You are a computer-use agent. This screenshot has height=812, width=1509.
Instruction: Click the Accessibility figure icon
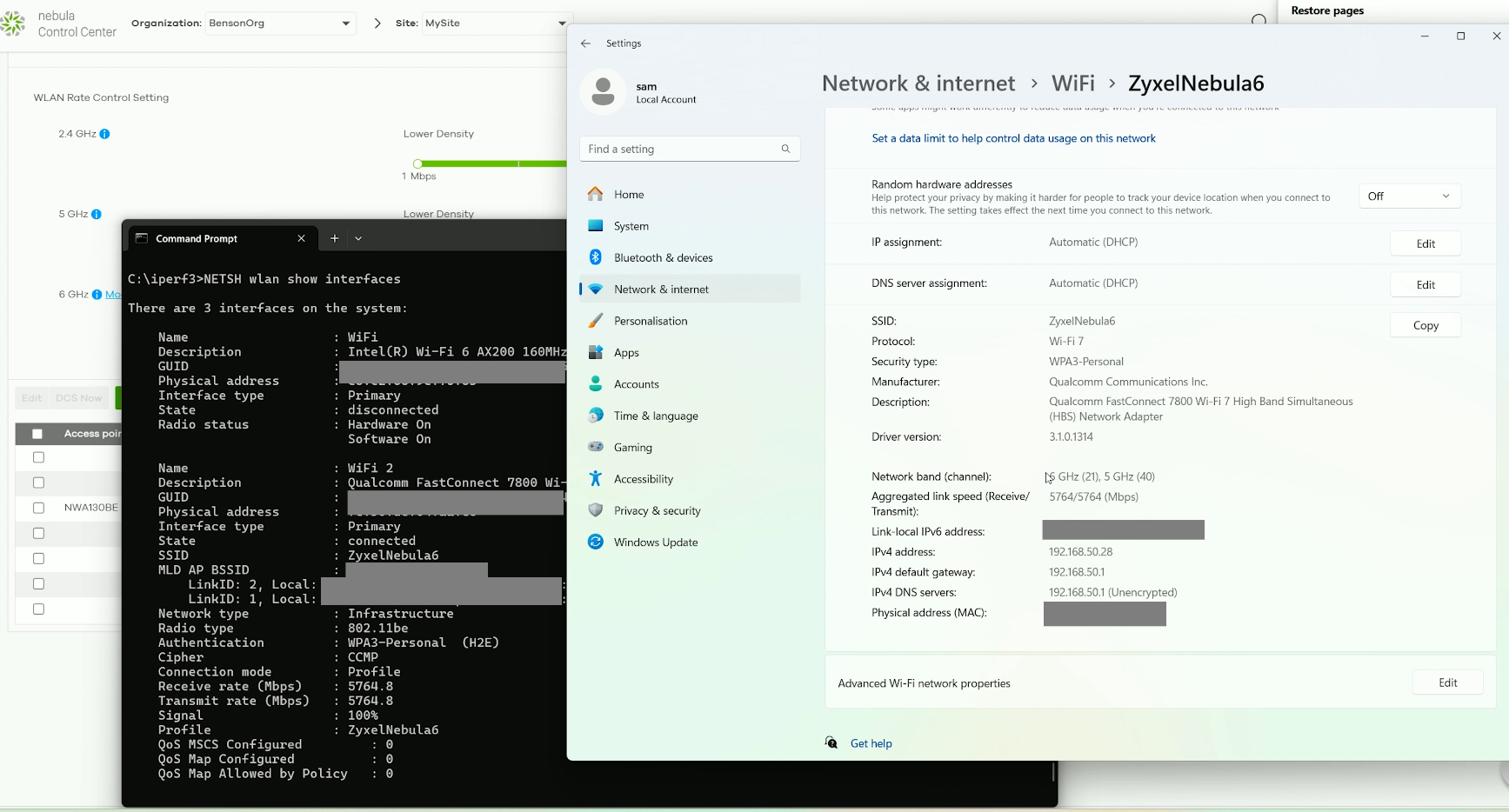point(595,478)
